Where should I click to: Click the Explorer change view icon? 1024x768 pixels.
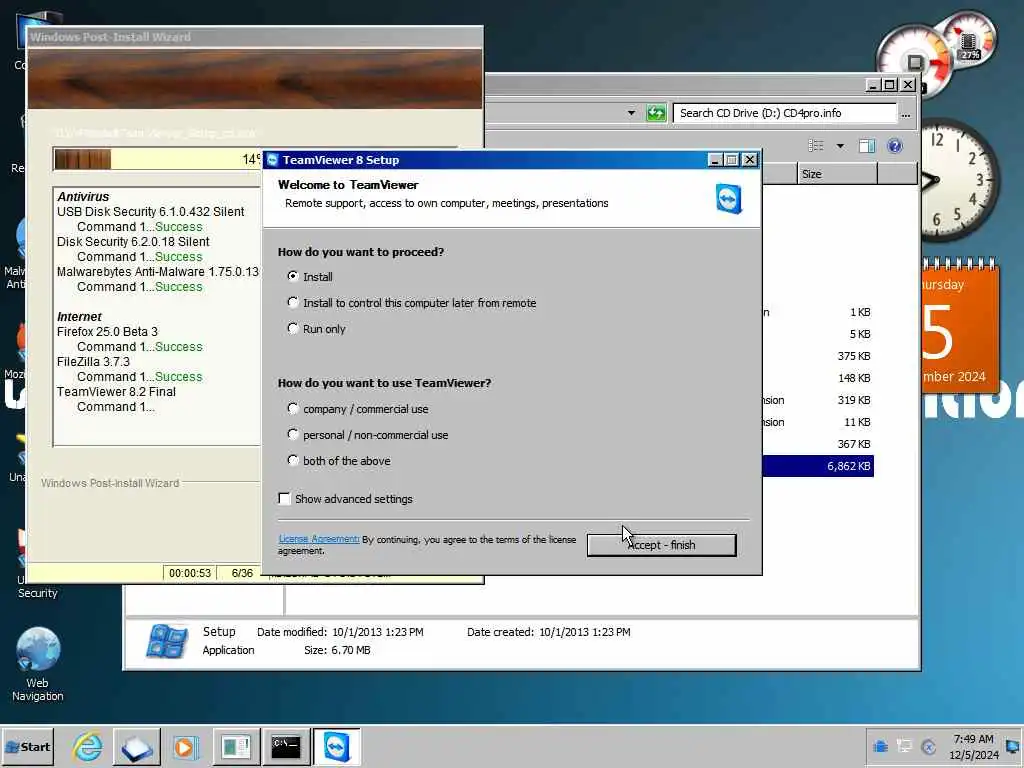816,146
